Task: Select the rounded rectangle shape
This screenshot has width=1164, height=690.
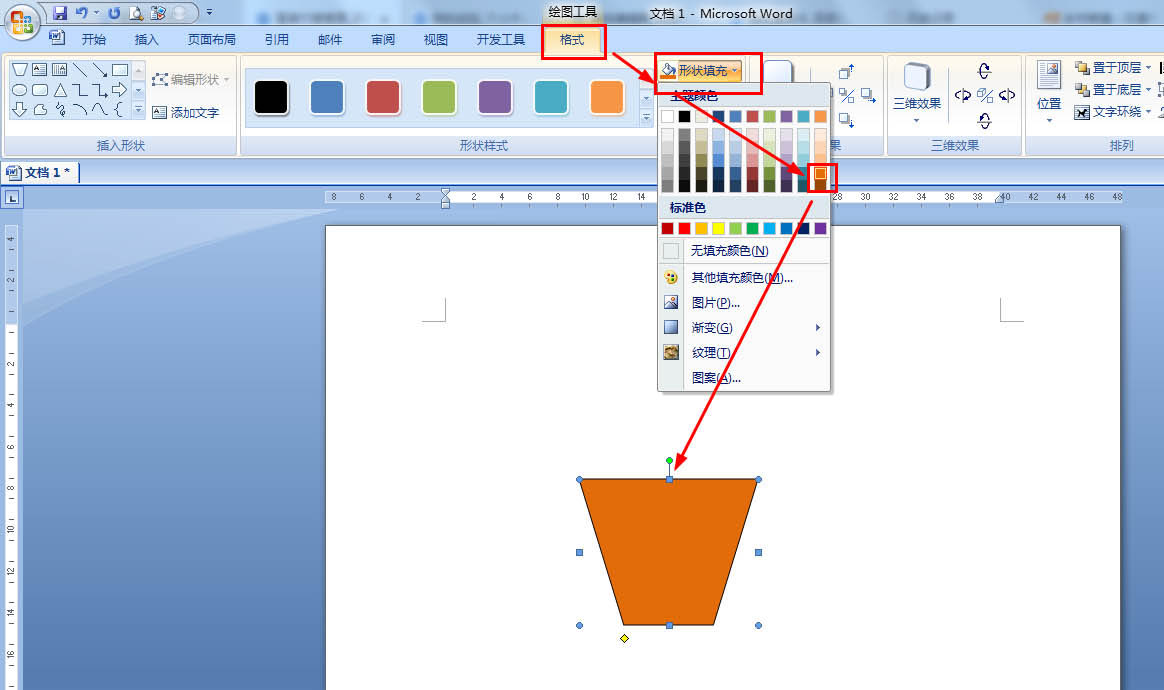Action: (x=40, y=90)
